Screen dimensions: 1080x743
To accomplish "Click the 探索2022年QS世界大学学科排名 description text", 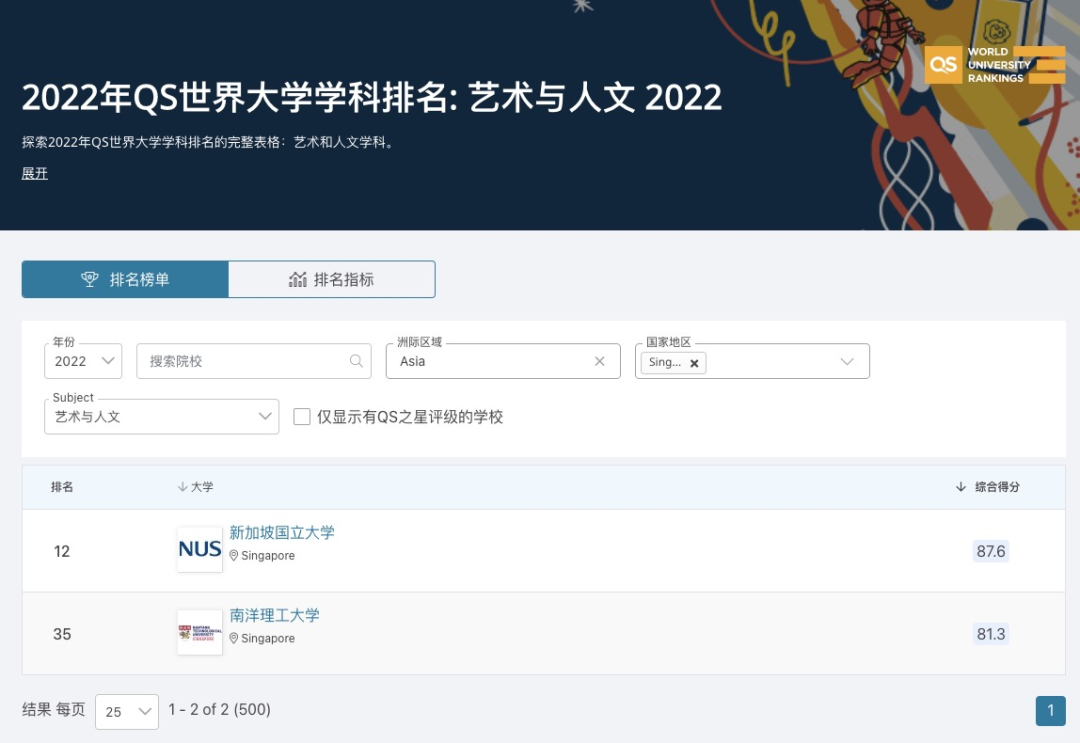I will pyautogui.click(x=209, y=142).
